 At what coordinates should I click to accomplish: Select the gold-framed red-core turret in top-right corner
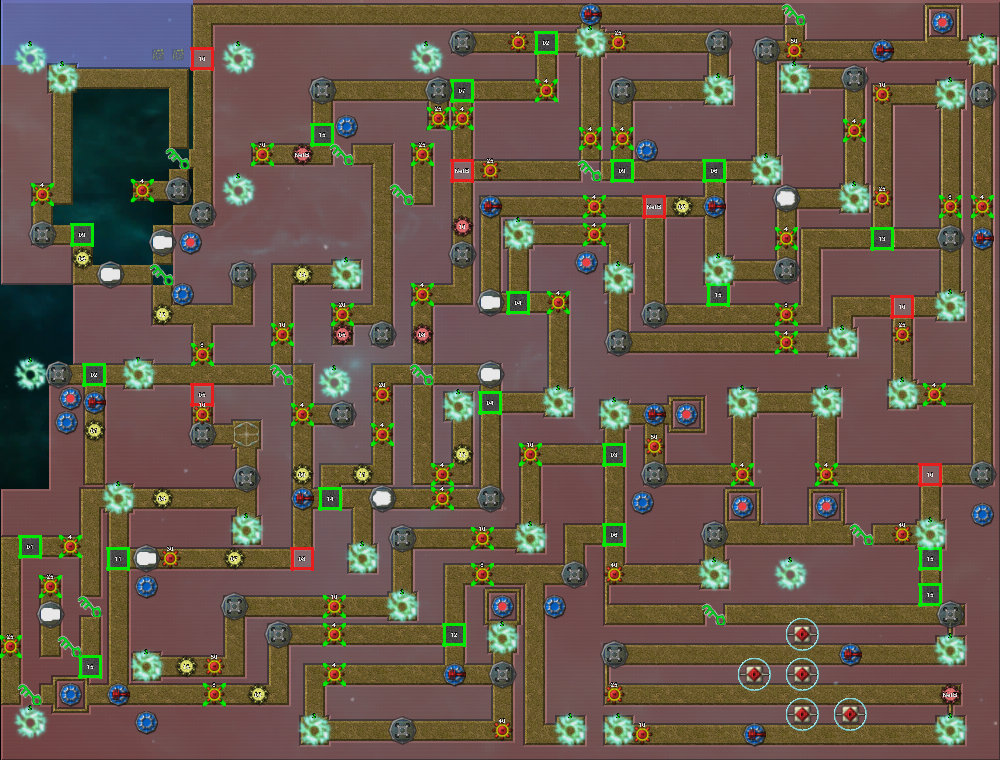click(x=942, y=23)
